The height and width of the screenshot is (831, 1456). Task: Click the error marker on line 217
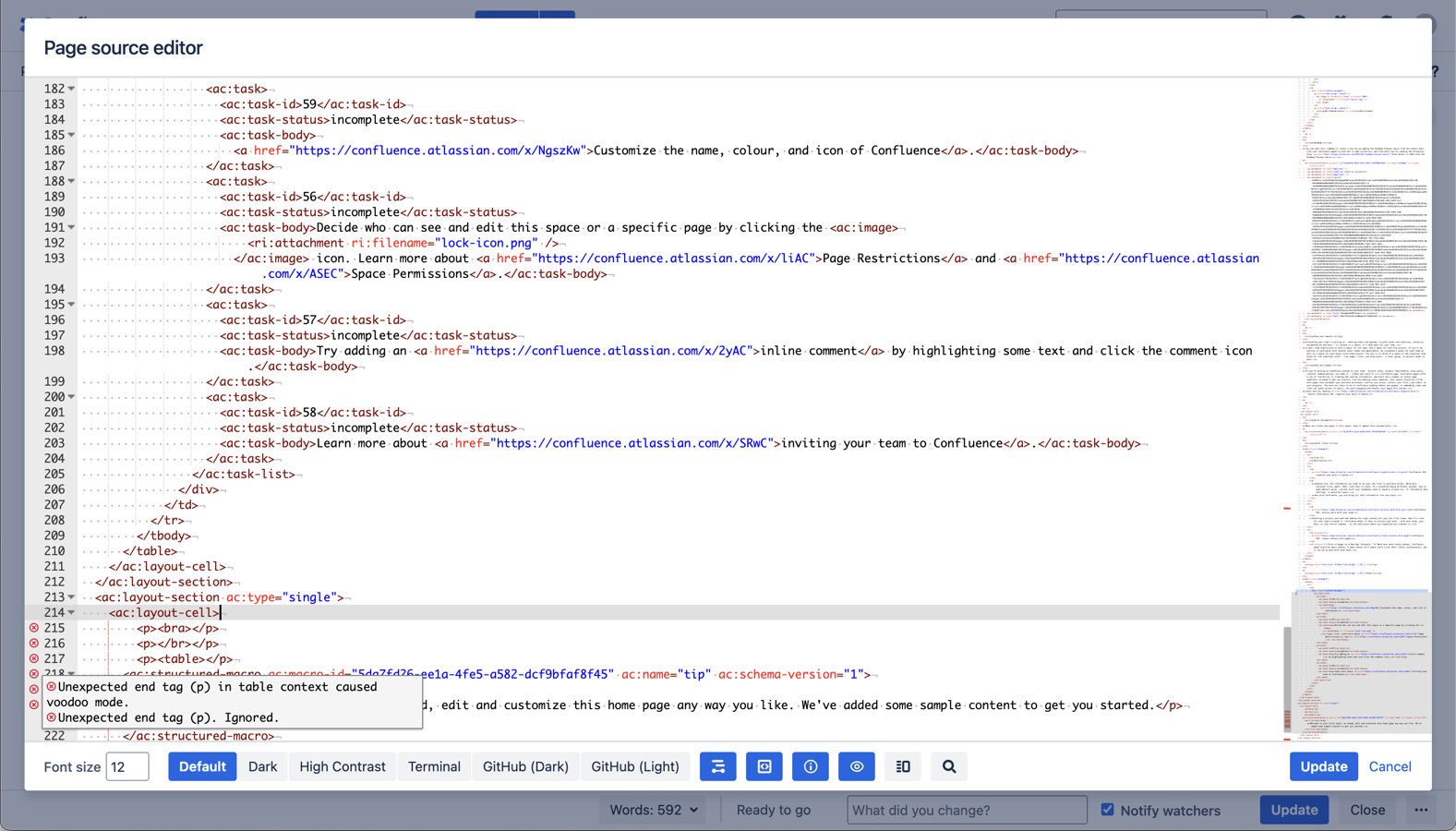(34, 659)
